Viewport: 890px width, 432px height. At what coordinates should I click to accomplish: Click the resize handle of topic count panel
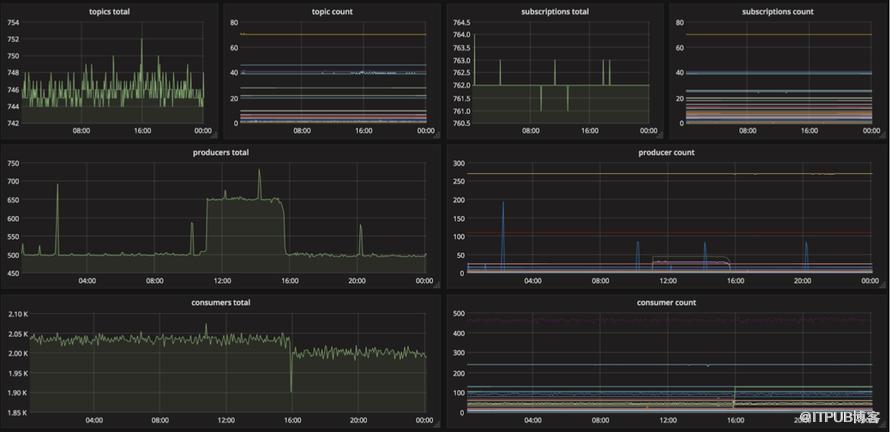[436, 136]
